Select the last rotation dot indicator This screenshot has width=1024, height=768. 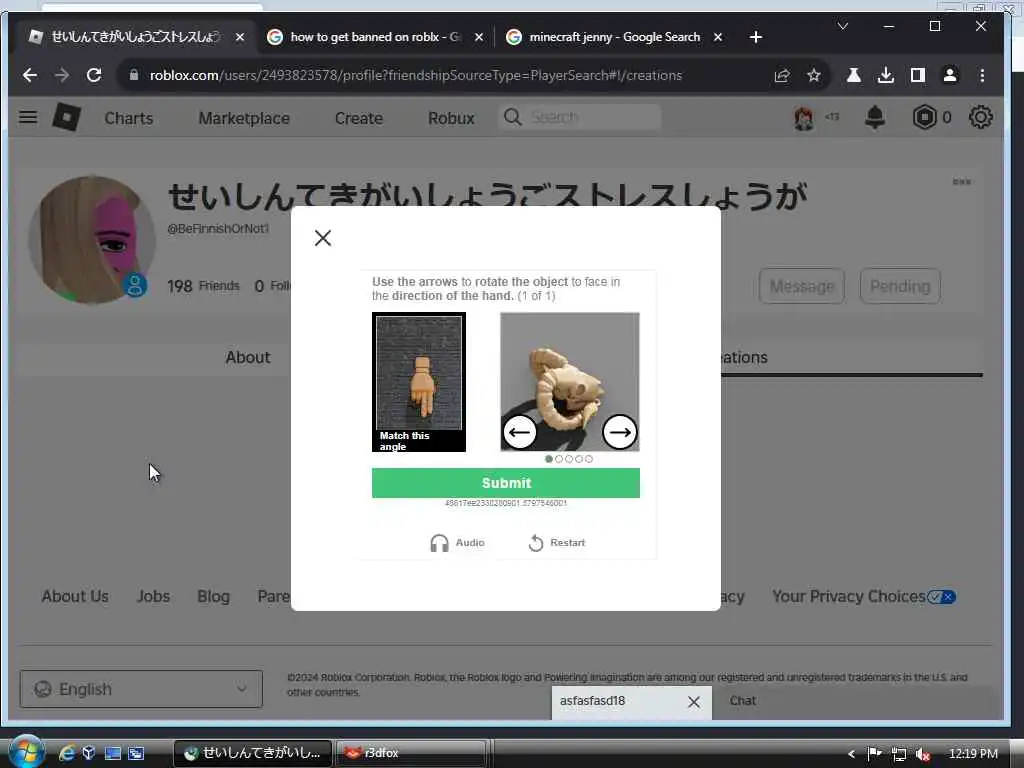click(x=589, y=459)
